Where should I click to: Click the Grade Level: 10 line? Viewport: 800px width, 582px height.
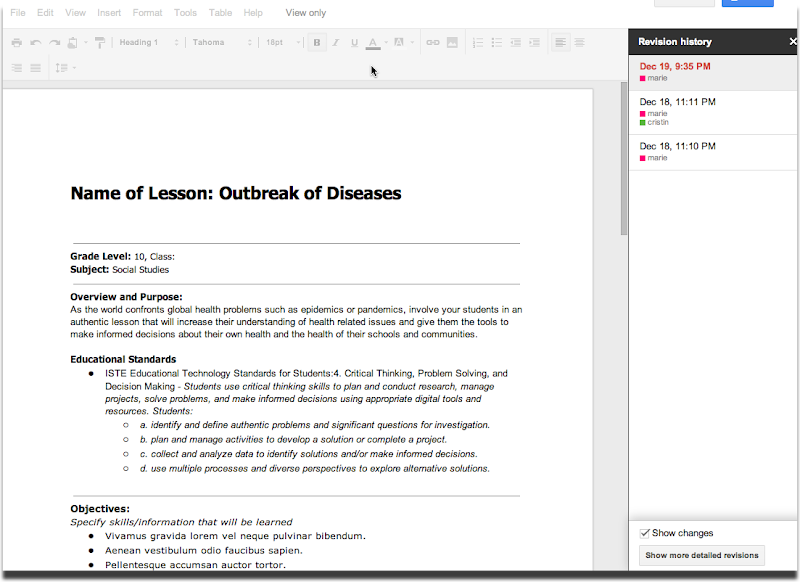point(122,257)
